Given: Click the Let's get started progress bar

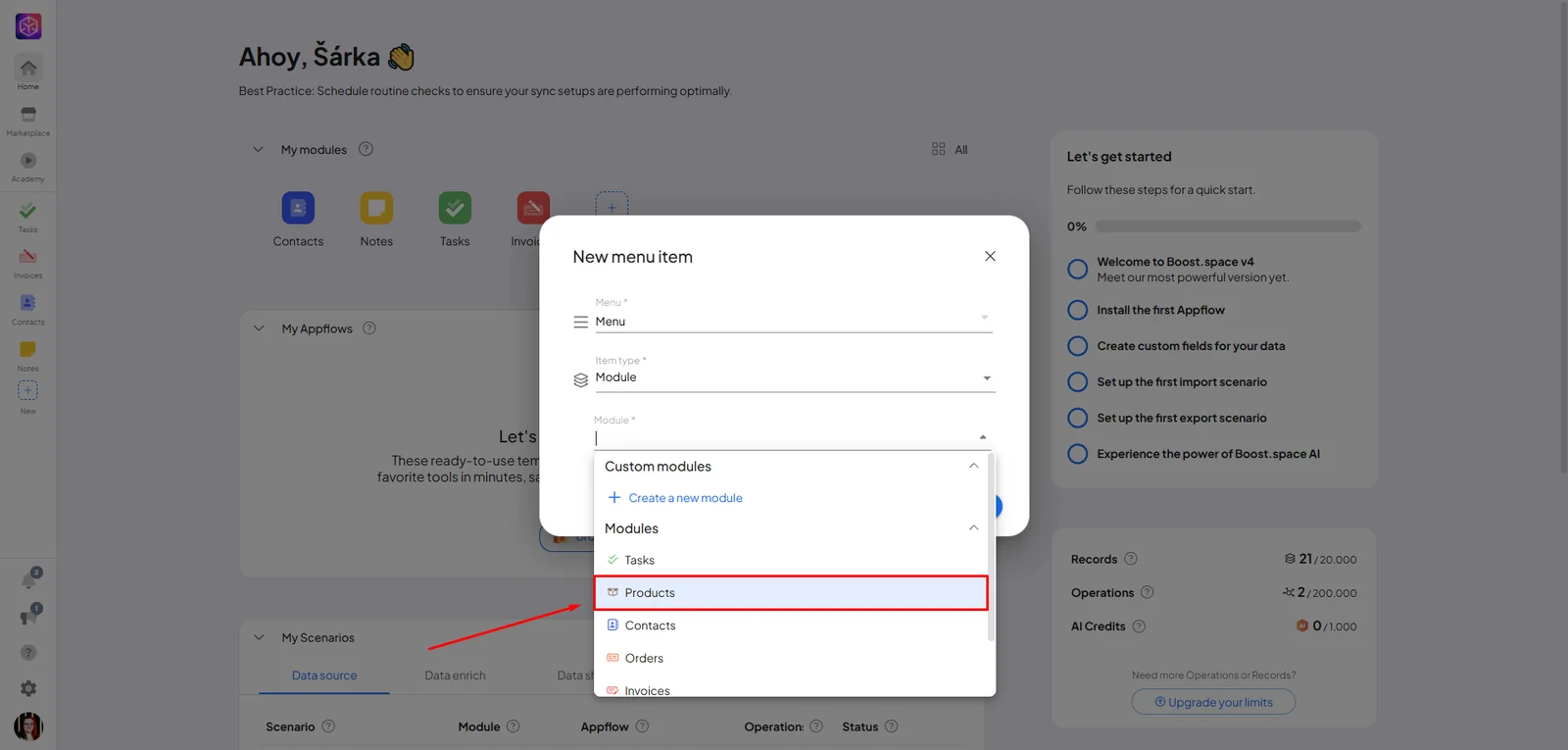Looking at the screenshot, I should [x=1228, y=226].
